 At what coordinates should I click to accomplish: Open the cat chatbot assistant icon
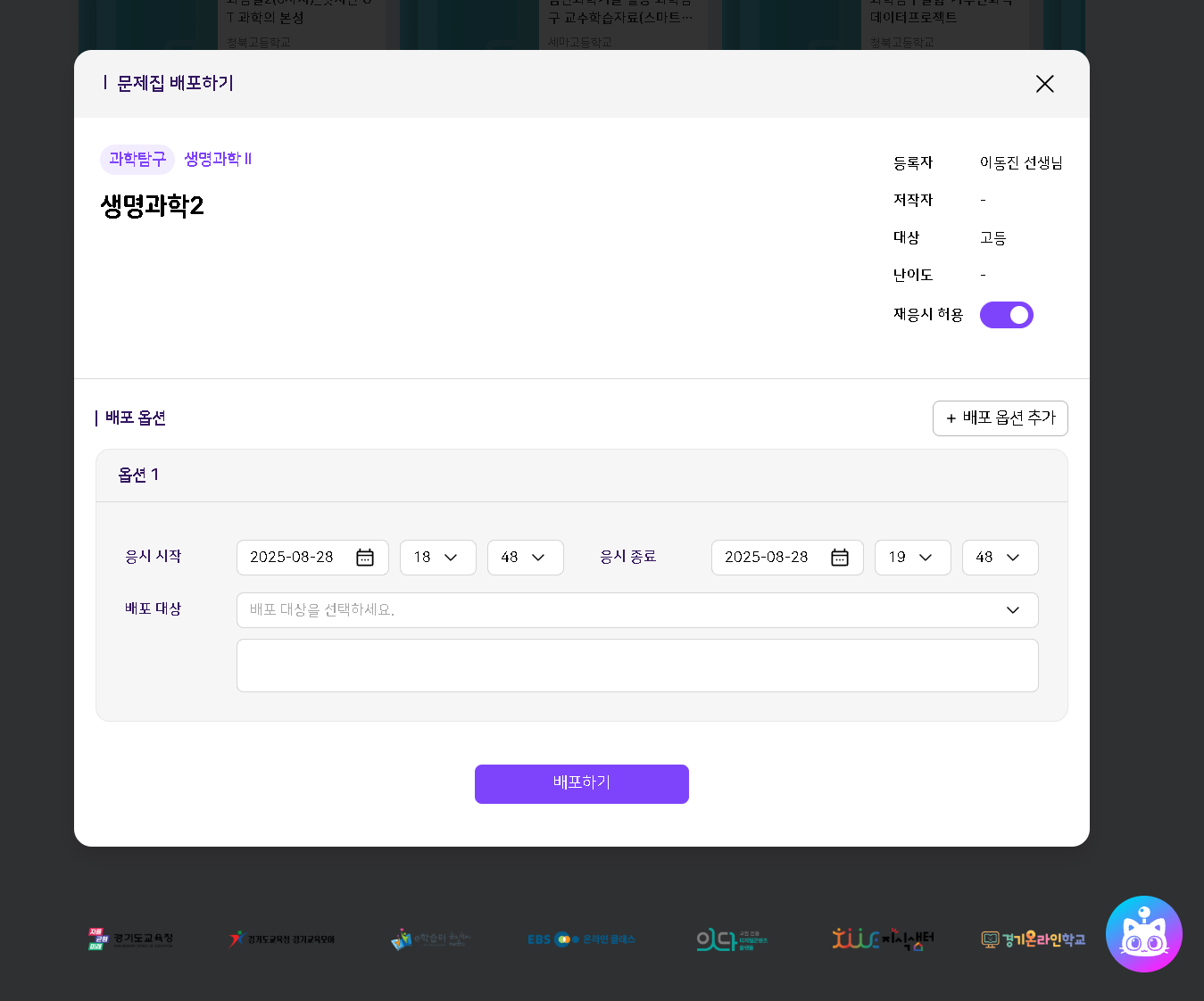tap(1143, 934)
